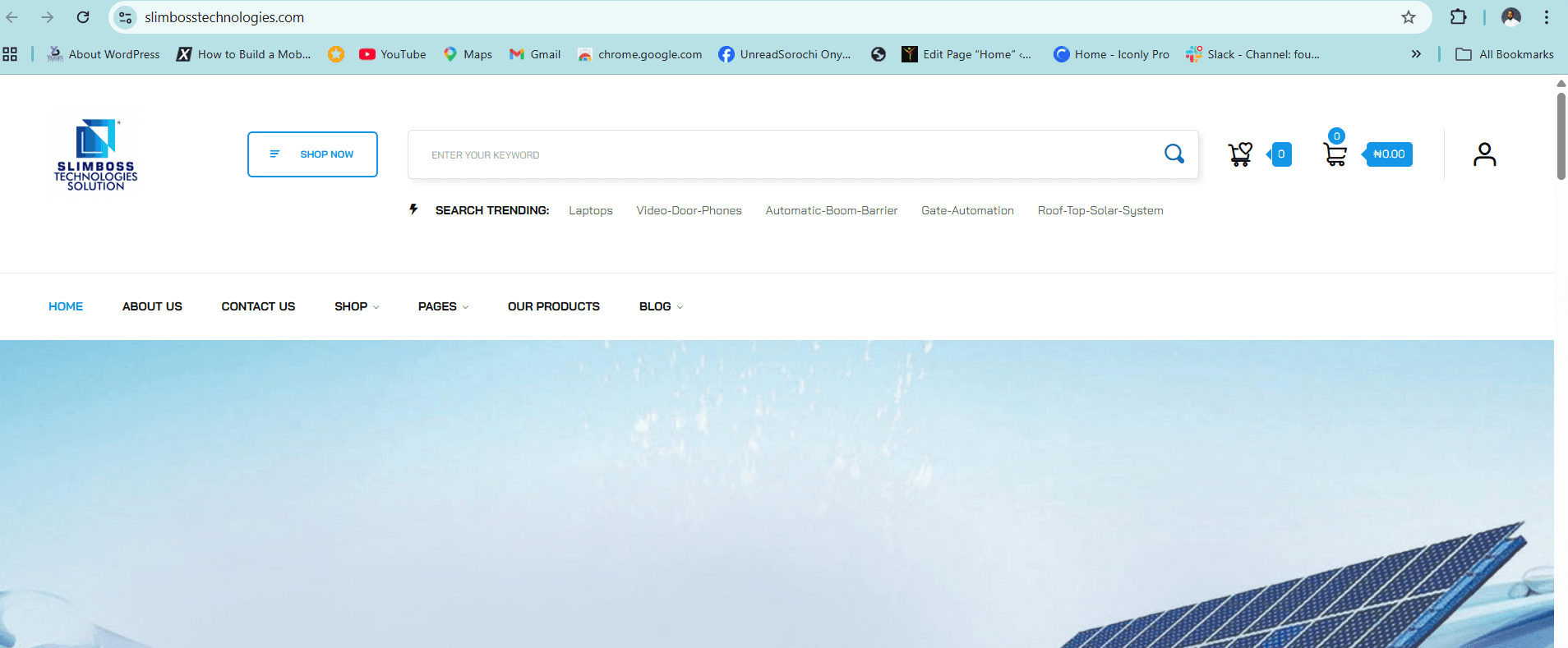
Task: Open Chrome three-dot menu
Action: point(1547,17)
